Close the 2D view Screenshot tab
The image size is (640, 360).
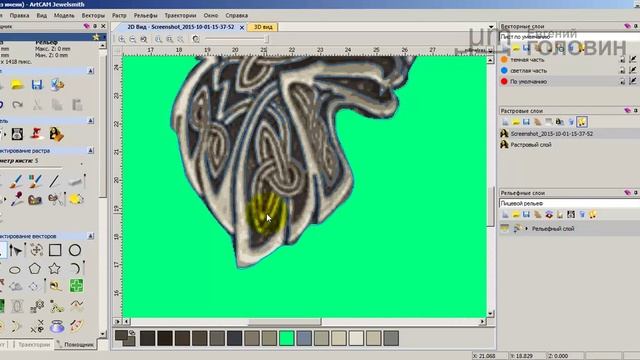(242, 27)
